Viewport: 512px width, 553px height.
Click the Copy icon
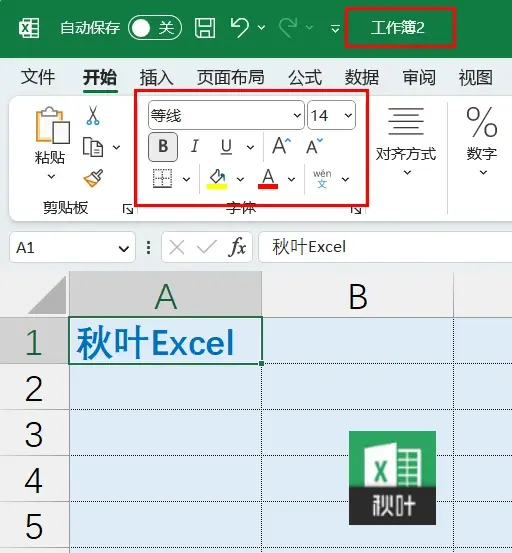(93, 147)
